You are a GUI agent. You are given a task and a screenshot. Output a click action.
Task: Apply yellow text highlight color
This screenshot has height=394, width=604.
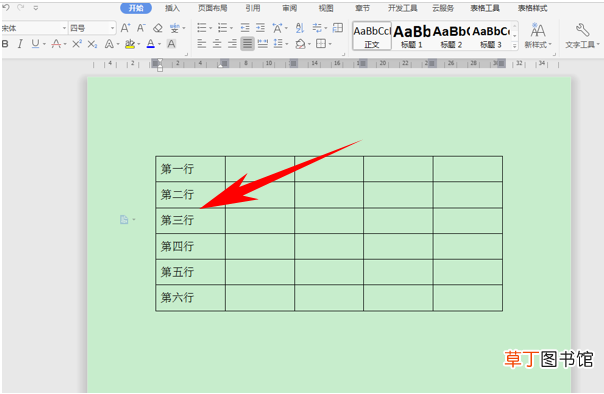tap(130, 44)
